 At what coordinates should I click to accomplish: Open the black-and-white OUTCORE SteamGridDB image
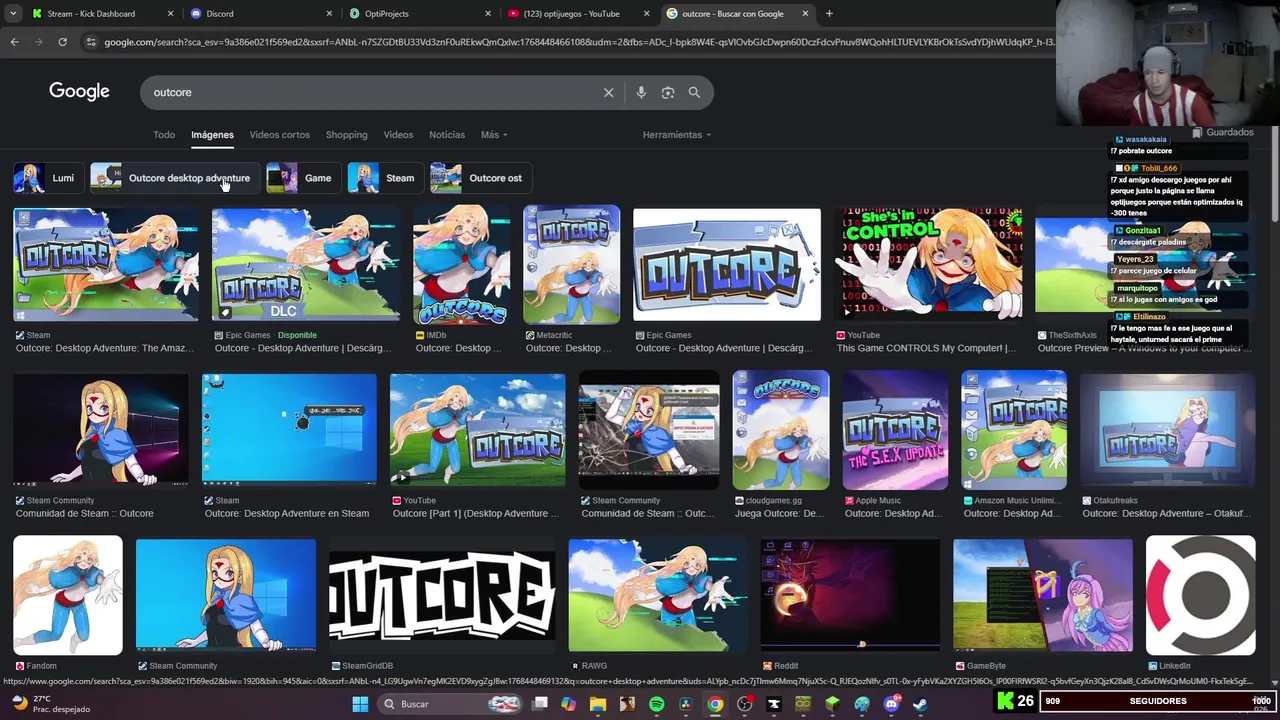(x=442, y=595)
